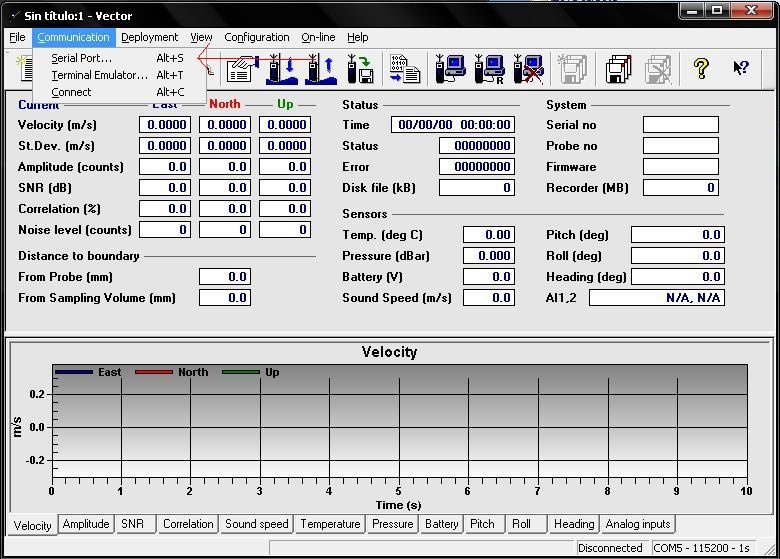This screenshot has height=559, width=780.
Task: Open the View menu
Action: [201, 37]
